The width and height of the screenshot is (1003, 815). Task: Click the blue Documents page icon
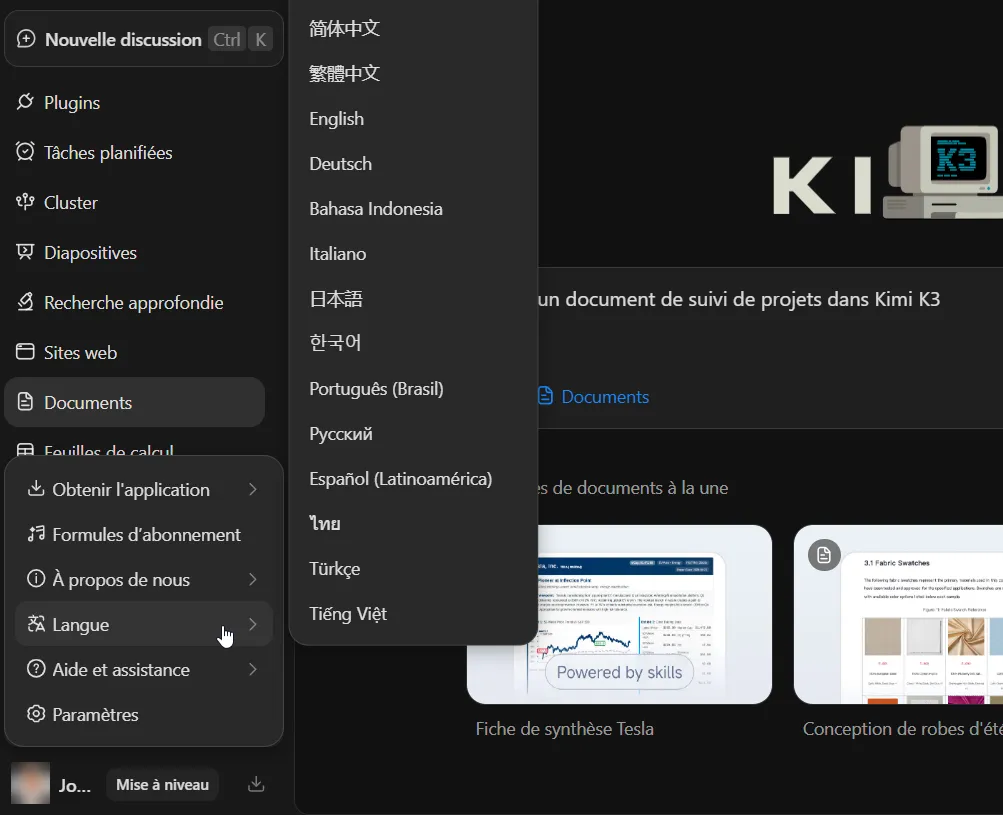coord(545,396)
